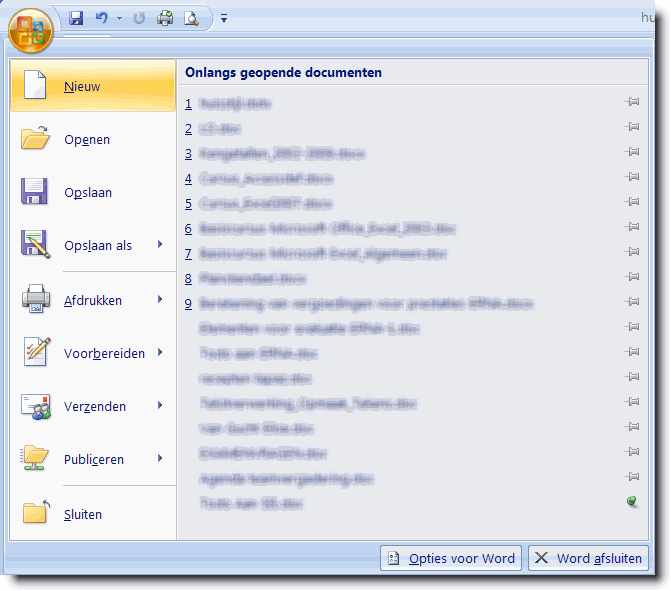Expand the Opslaan als submenu arrow

coord(159,246)
